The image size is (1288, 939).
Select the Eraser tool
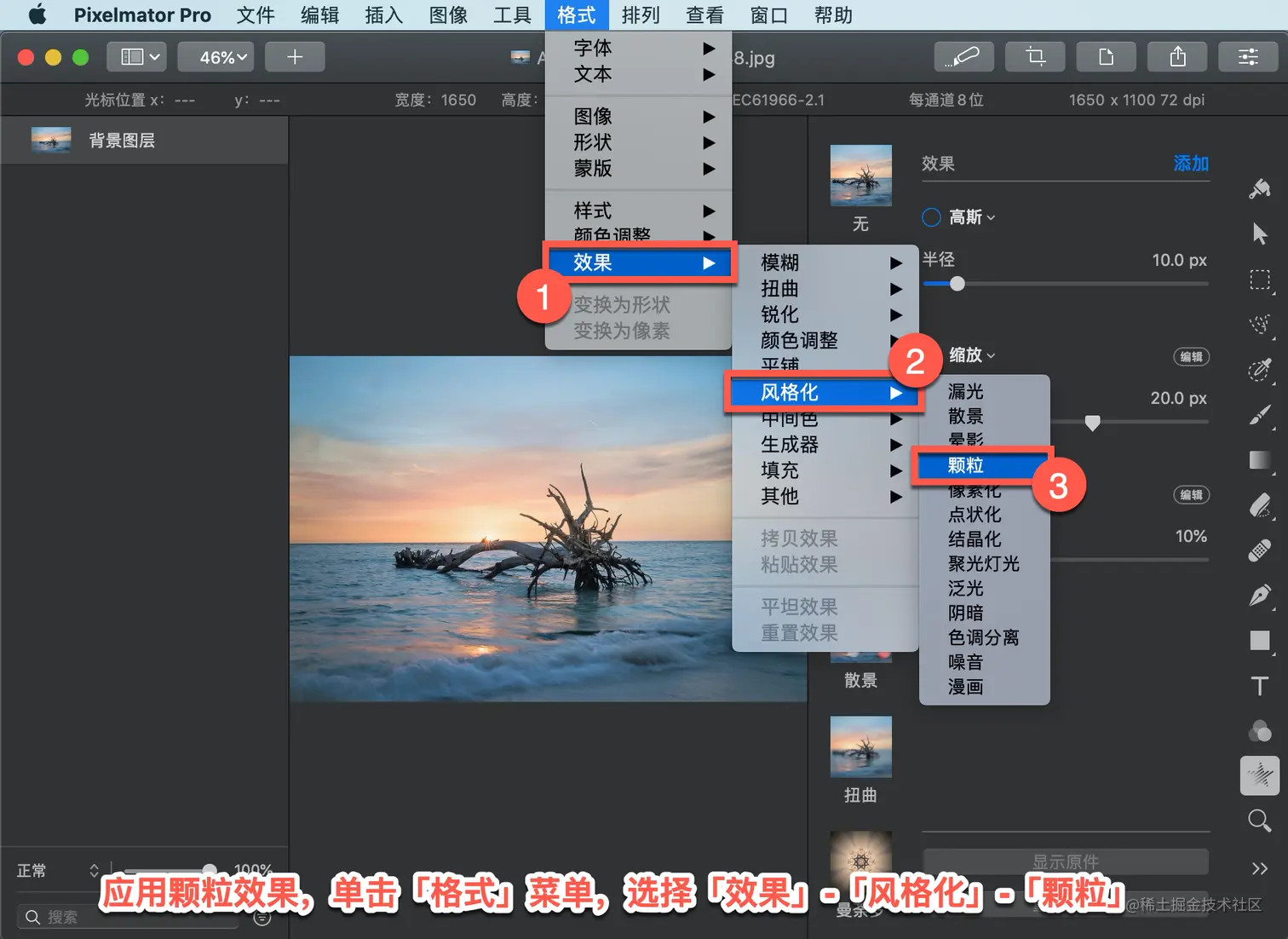point(1260,505)
